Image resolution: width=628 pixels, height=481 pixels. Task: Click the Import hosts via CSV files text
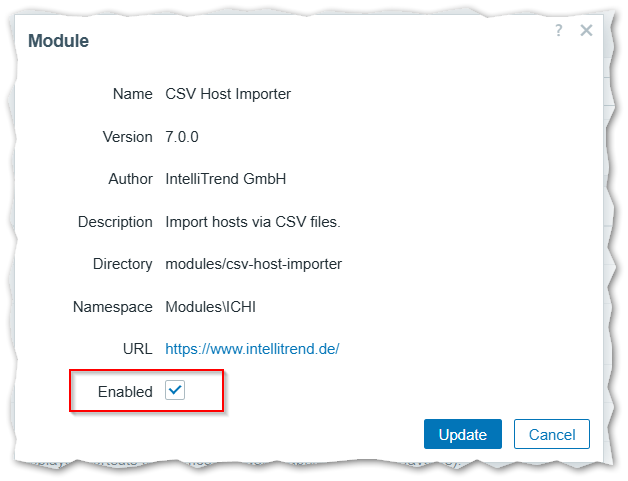pos(253,221)
